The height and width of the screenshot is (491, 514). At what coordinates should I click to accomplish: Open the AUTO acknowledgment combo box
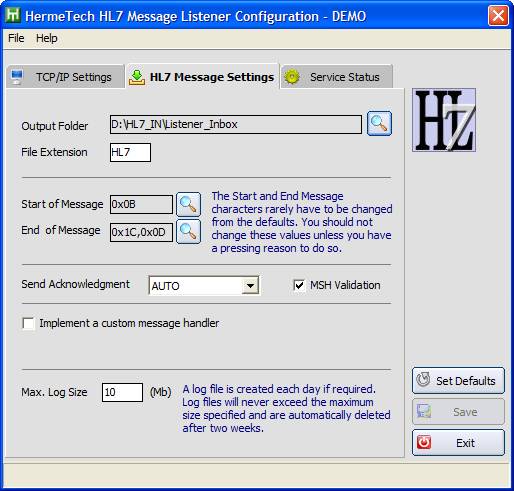coord(204,286)
